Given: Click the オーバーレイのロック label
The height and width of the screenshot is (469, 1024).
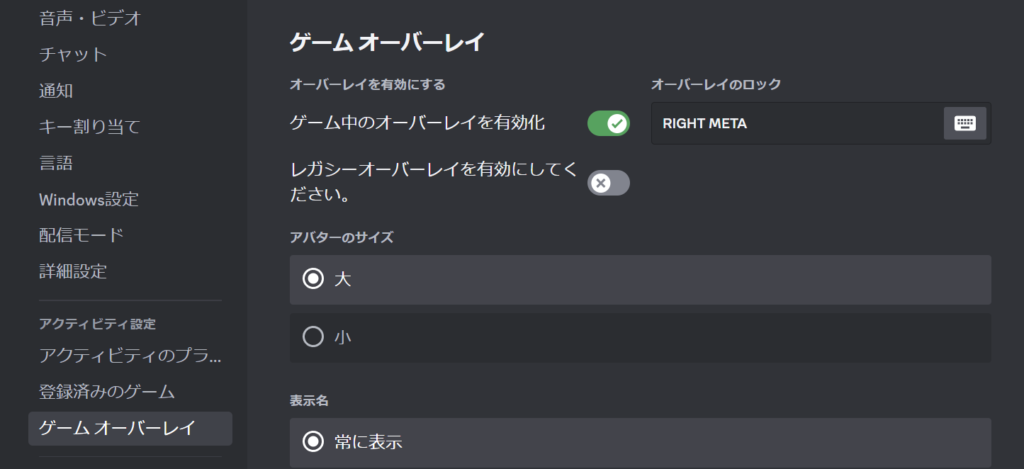Looking at the screenshot, I should (x=716, y=85).
